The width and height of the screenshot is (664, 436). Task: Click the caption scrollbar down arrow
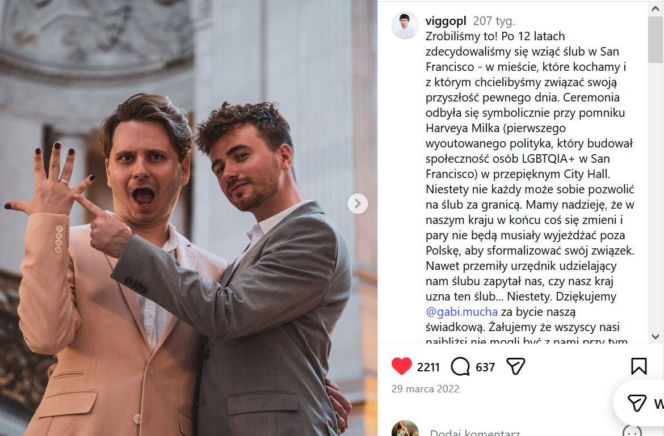click(x=656, y=337)
